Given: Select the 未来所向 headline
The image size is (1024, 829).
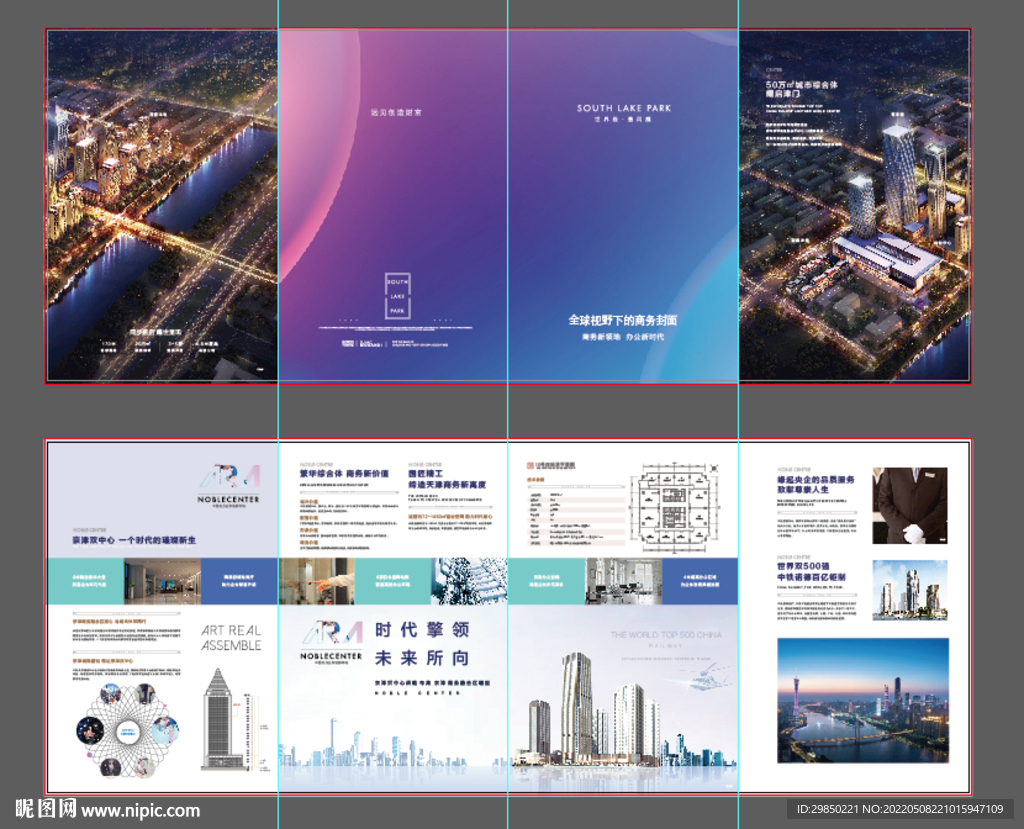Looking at the screenshot, I should pyautogui.click(x=422, y=658).
